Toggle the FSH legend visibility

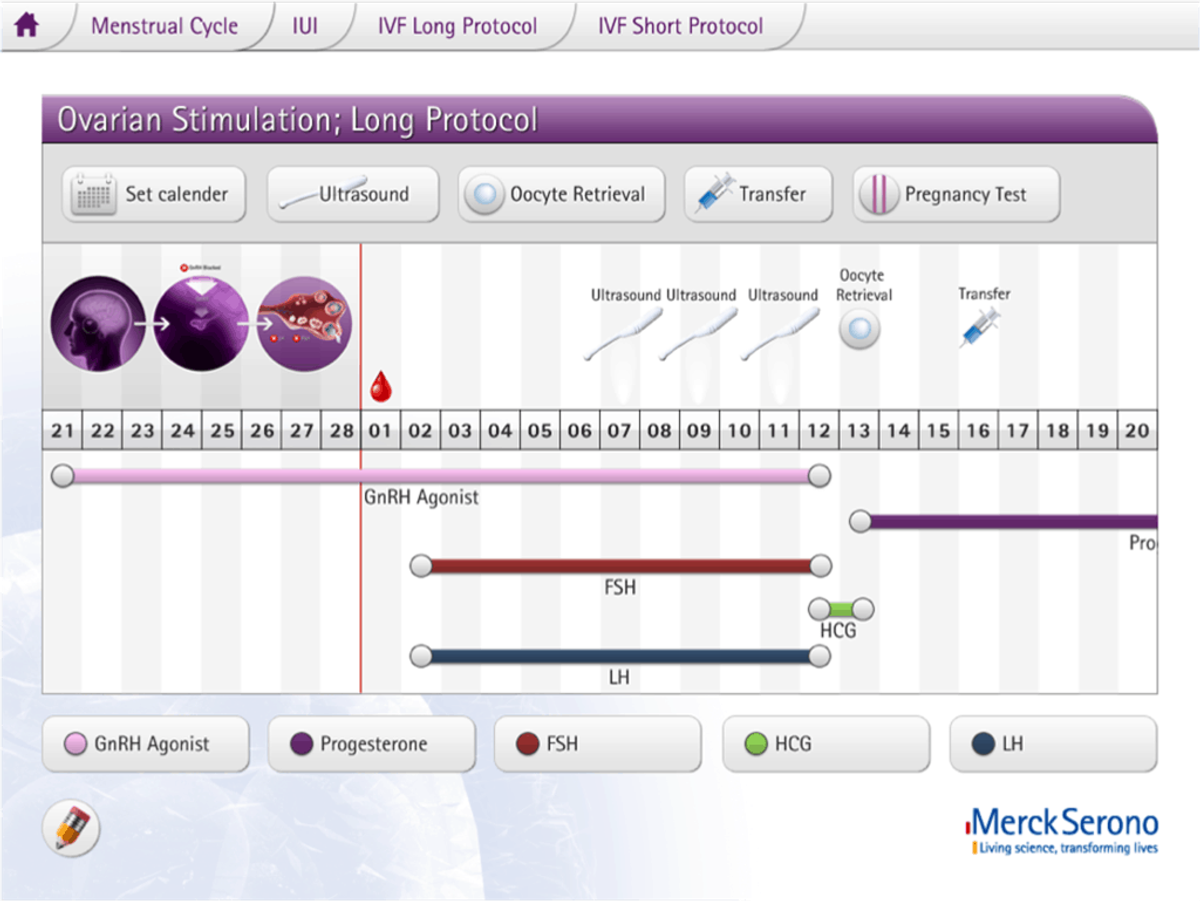point(597,744)
